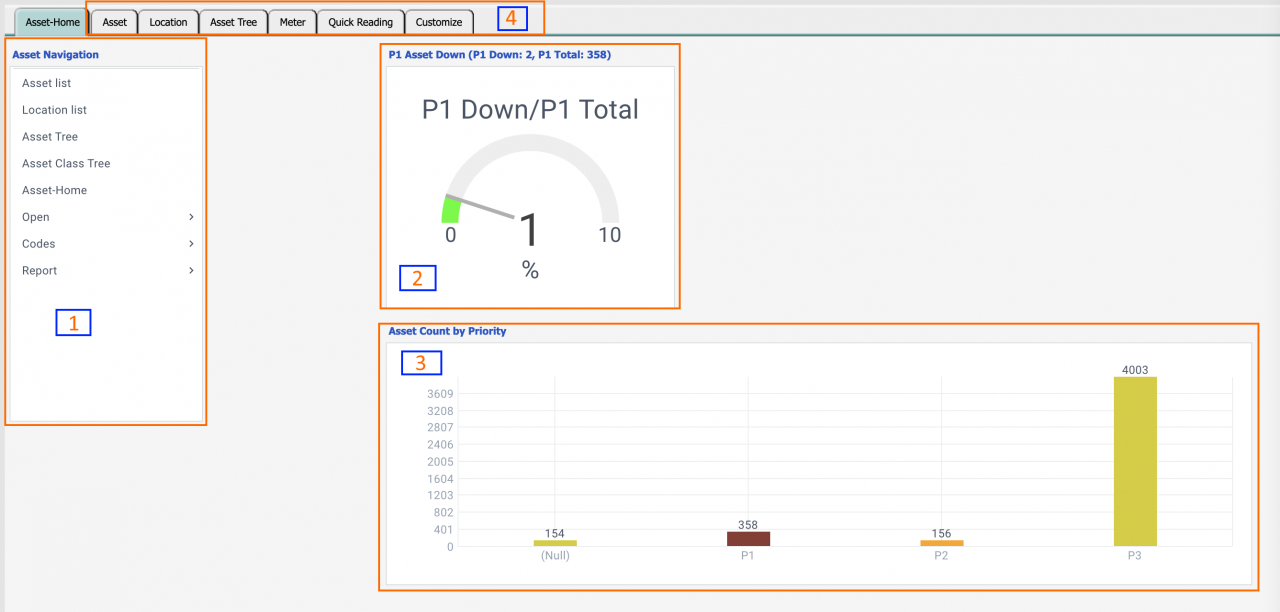Viewport: 1280px width, 612px height.
Task: Open the Meter tab
Action: pos(292,22)
